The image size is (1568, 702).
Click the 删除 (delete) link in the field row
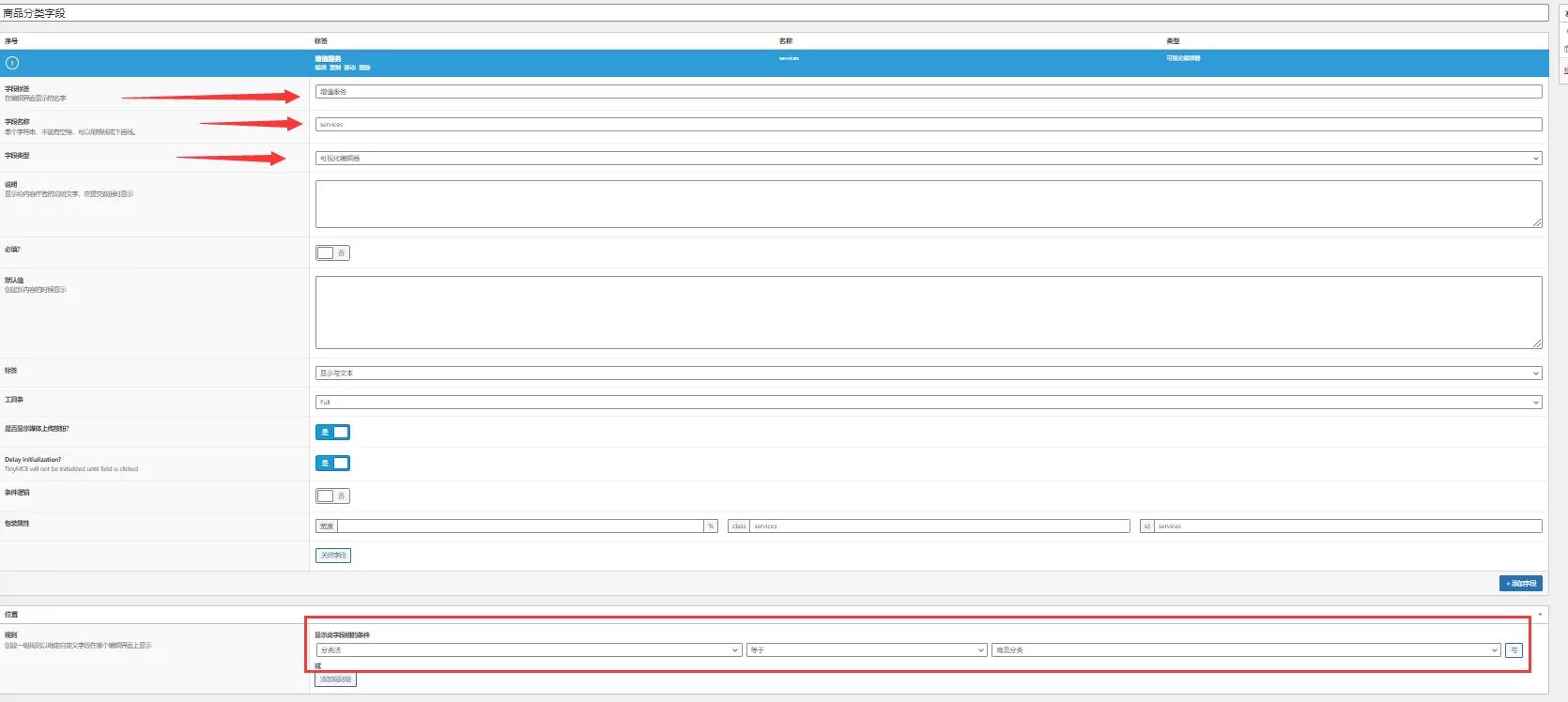tap(364, 68)
